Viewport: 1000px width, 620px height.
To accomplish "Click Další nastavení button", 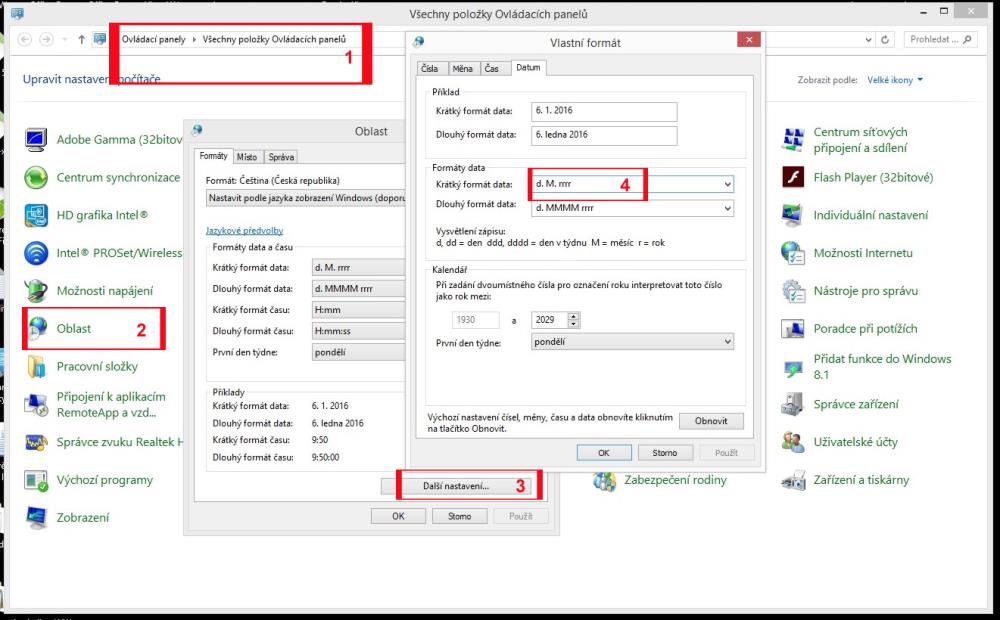I will pyautogui.click(x=457, y=486).
